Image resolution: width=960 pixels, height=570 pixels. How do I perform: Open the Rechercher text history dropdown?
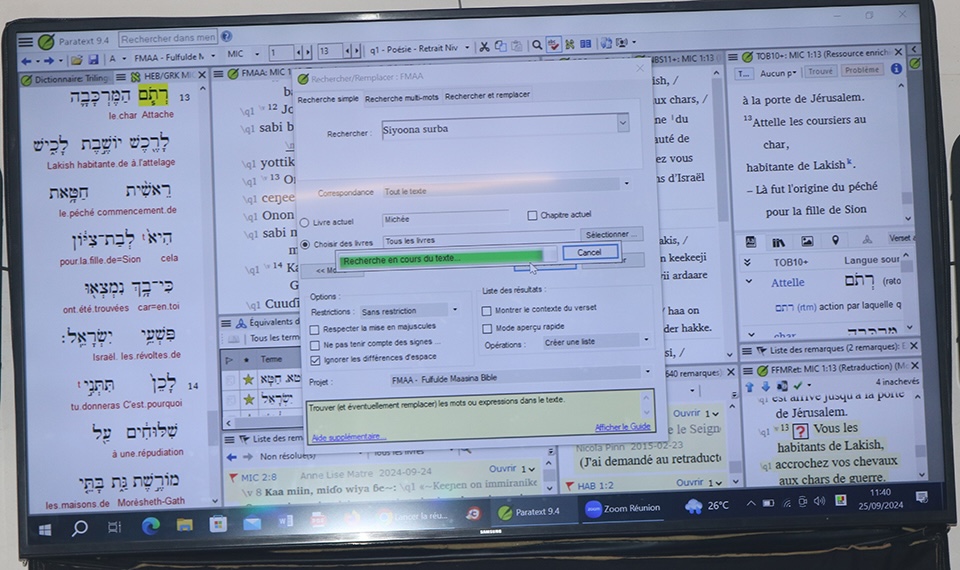click(x=623, y=123)
